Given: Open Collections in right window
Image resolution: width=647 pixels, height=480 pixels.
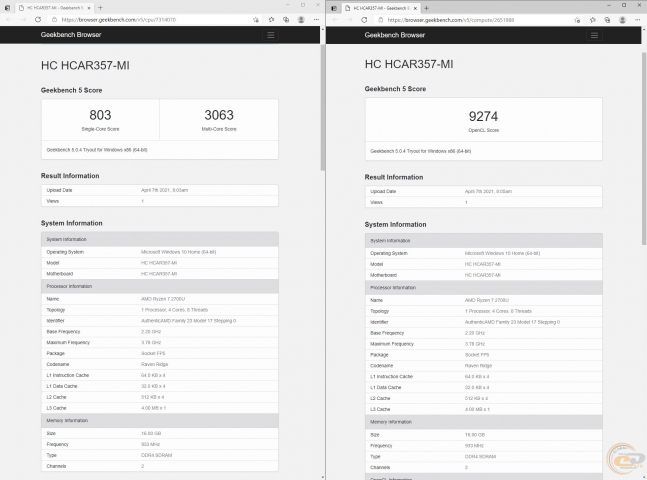Looking at the screenshot, I should pos(607,20).
